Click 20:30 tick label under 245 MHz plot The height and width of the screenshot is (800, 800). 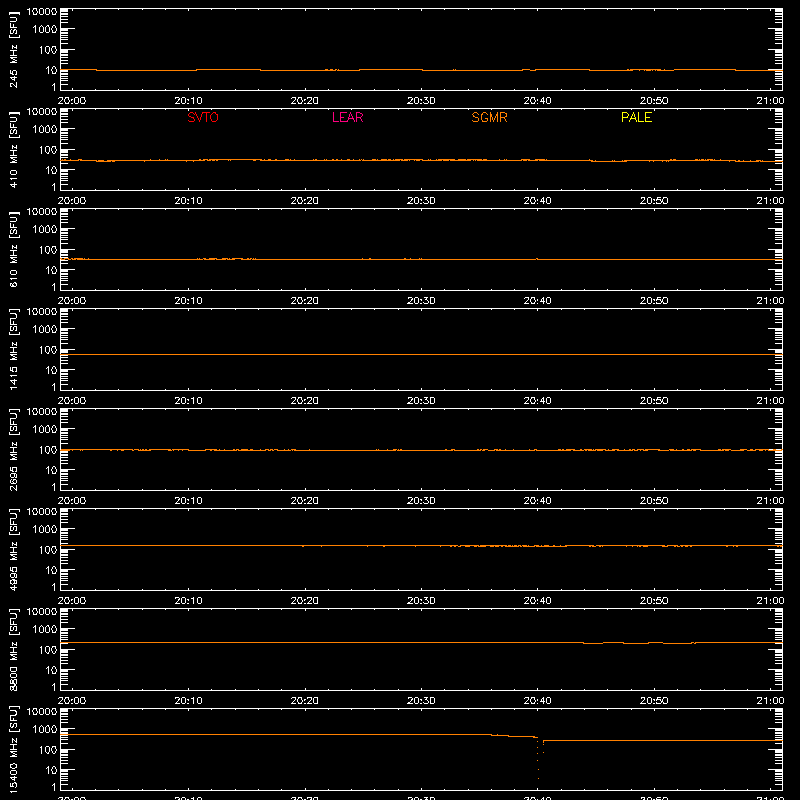421,101
